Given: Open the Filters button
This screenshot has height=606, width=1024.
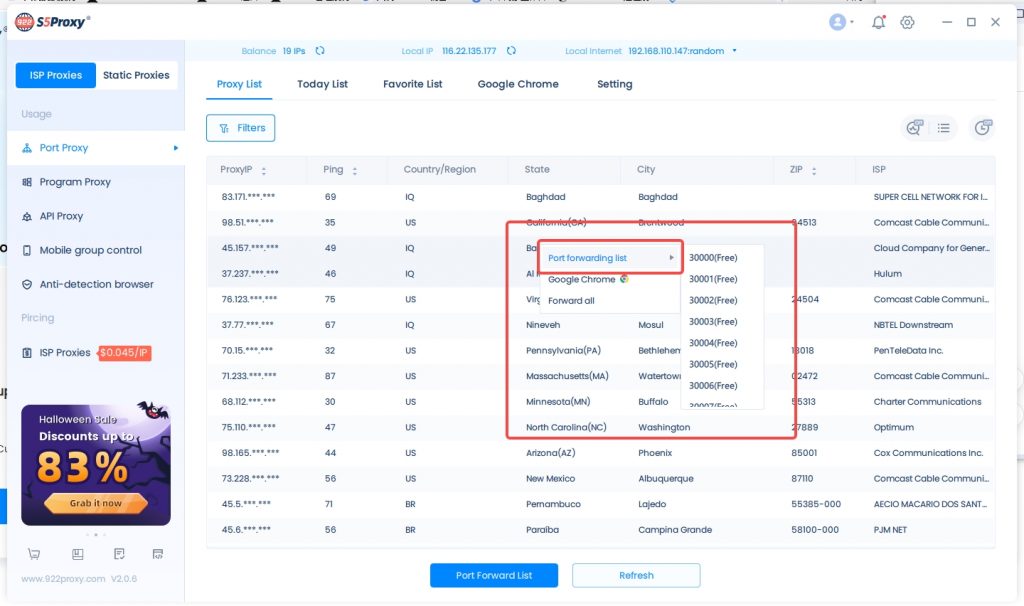Looking at the screenshot, I should (240, 128).
